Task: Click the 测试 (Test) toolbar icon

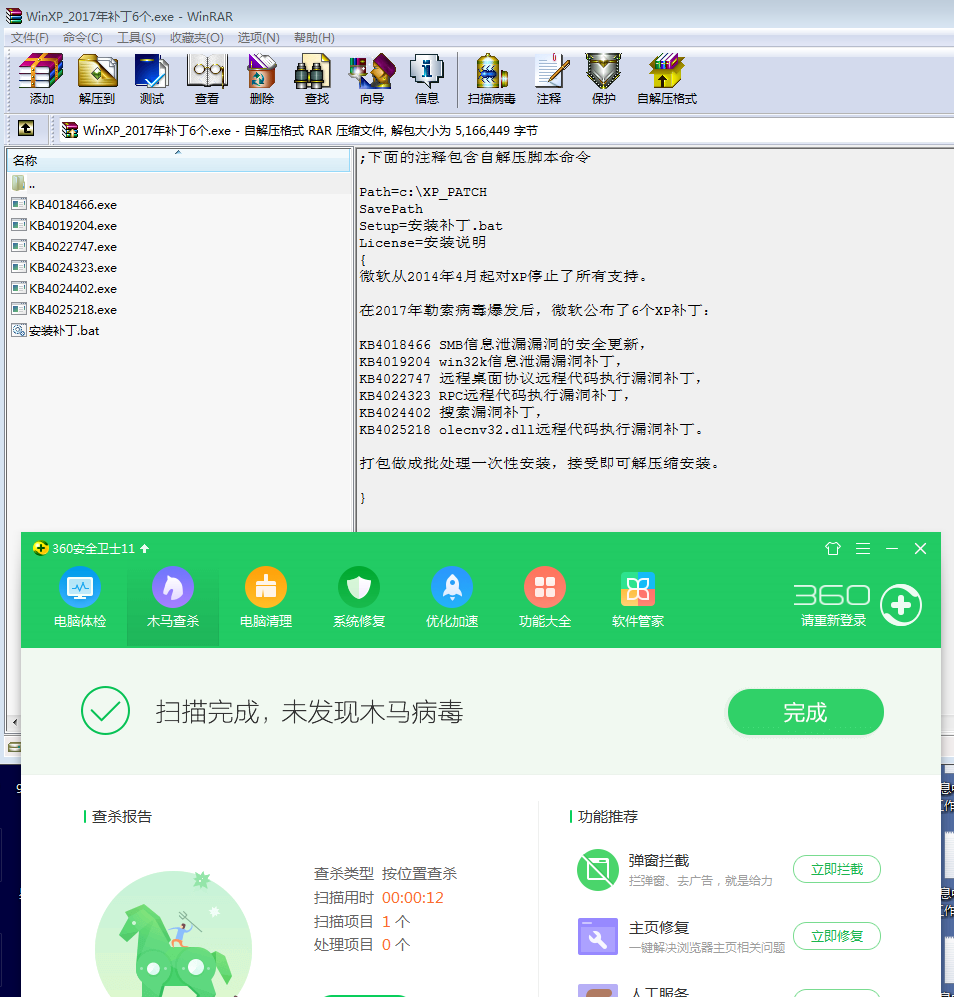Action: click(151, 79)
